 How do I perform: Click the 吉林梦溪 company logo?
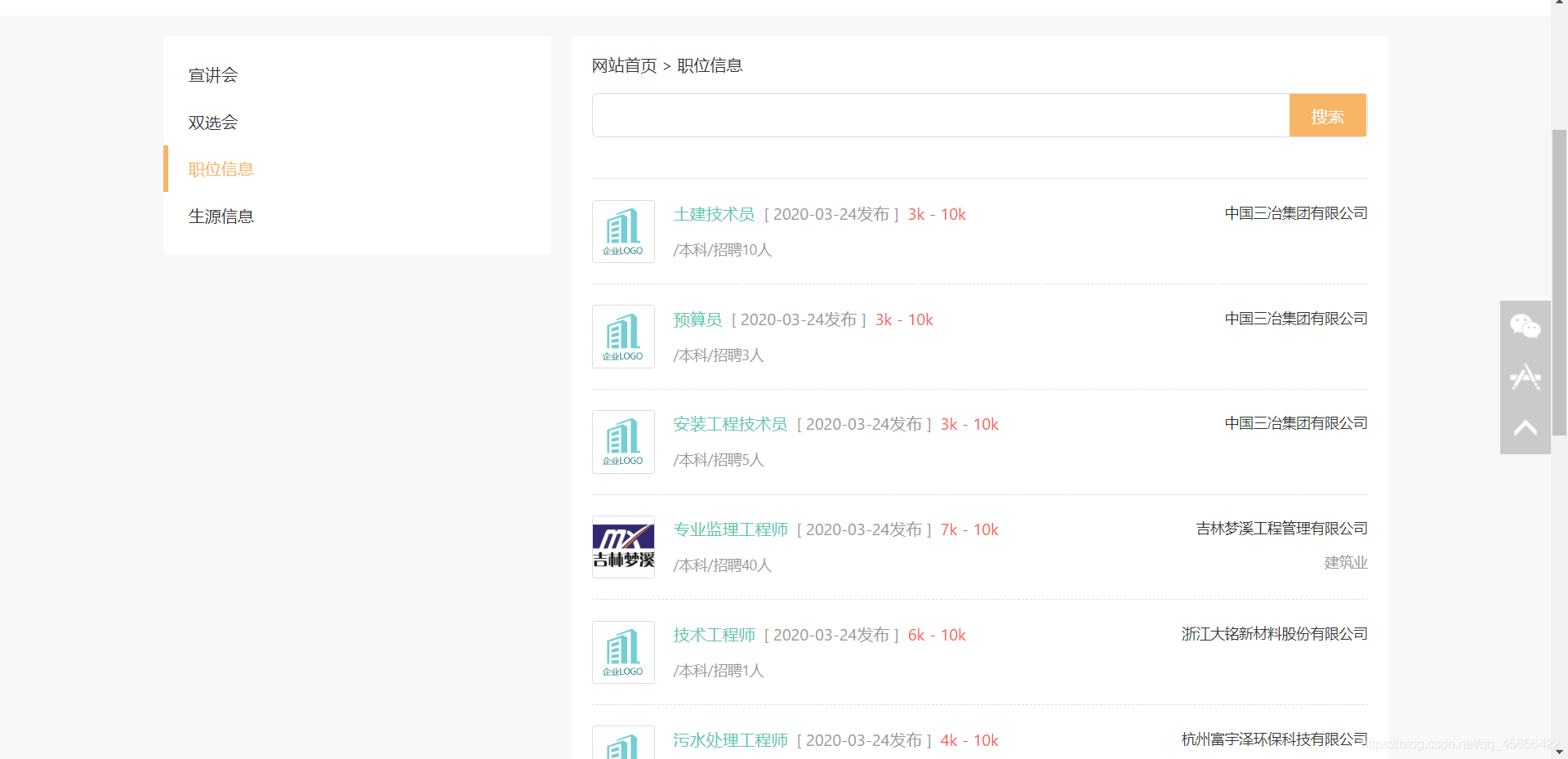tap(623, 547)
